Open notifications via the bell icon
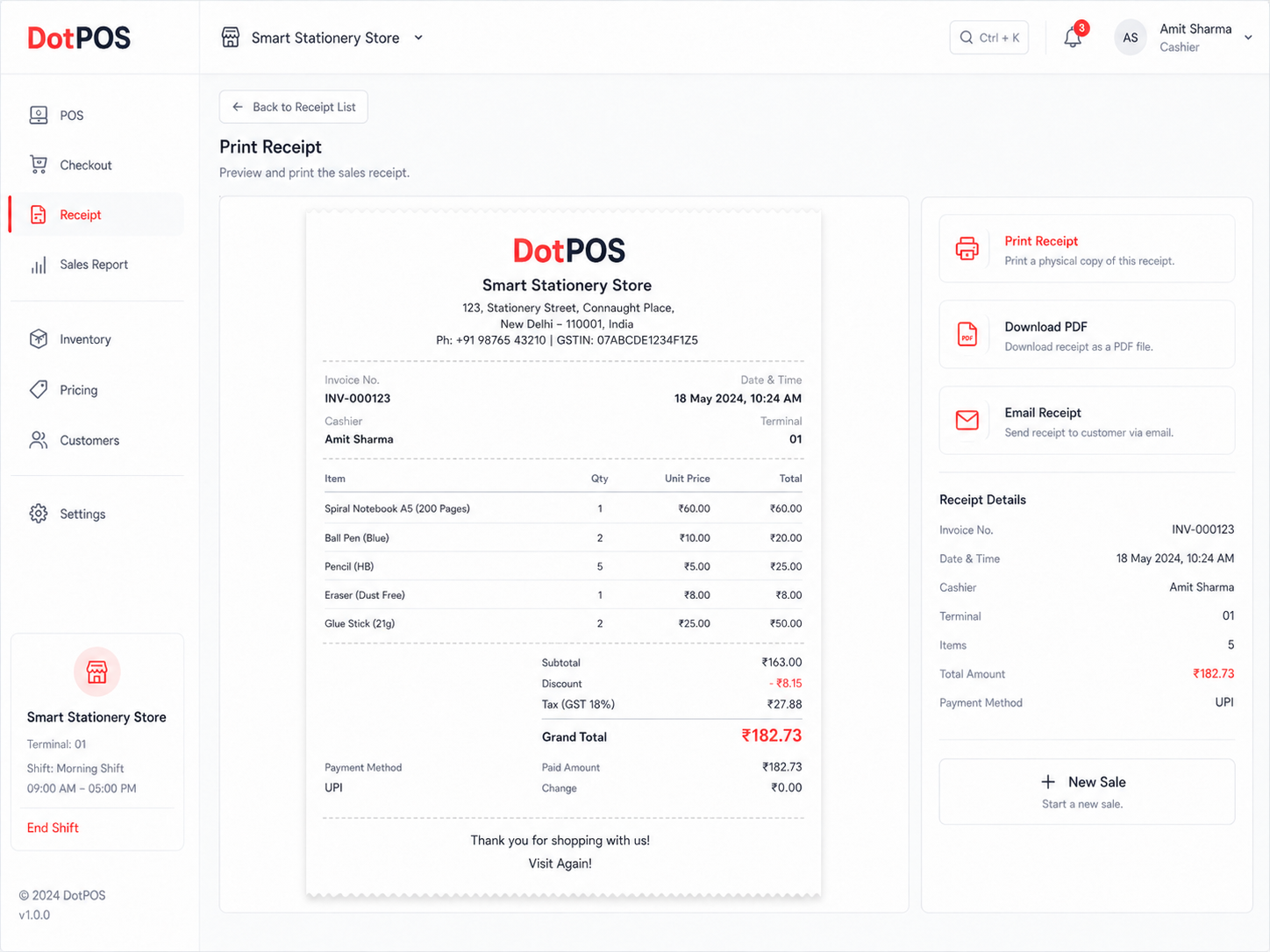 [1073, 38]
